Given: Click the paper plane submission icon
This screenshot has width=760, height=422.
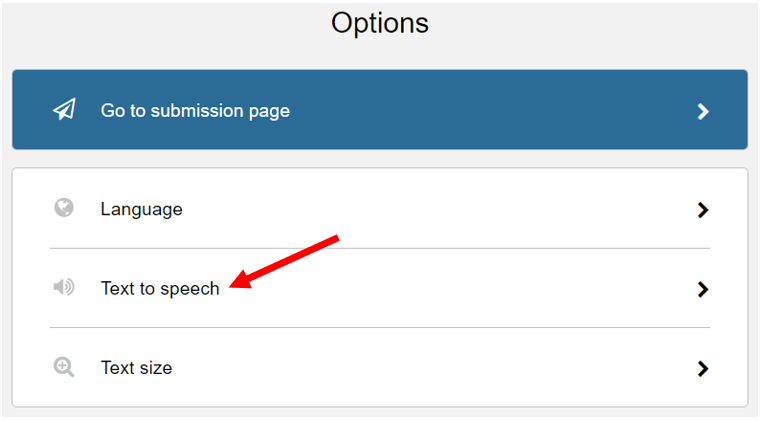Looking at the screenshot, I should [64, 109].
